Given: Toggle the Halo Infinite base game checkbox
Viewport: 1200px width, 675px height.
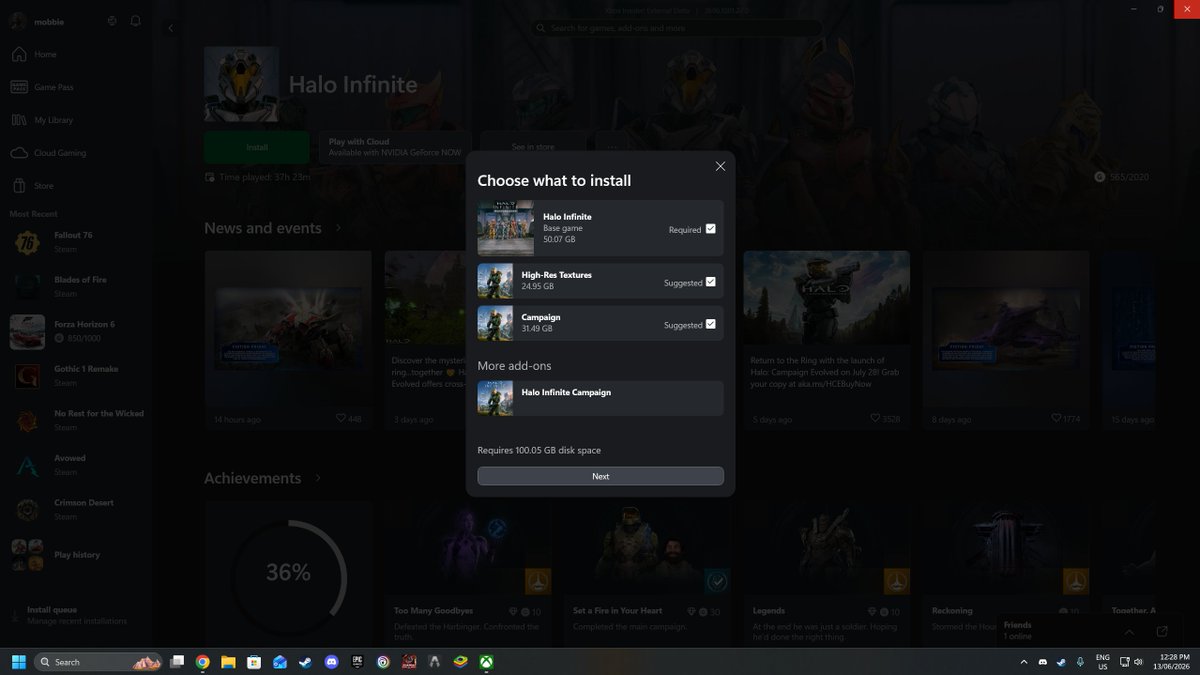Looking at the screenshot, I should coord(711,229).
